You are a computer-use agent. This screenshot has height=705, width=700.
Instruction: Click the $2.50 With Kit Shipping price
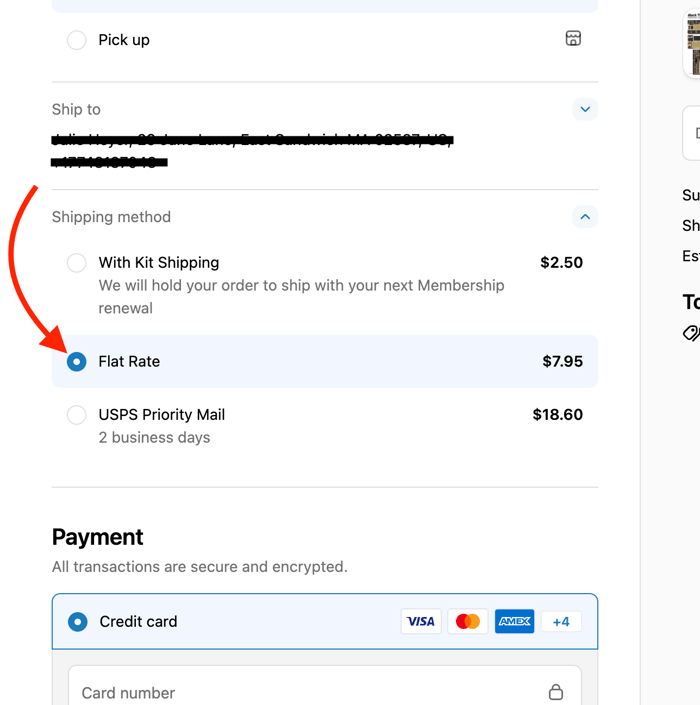click(x=561, y=263)
